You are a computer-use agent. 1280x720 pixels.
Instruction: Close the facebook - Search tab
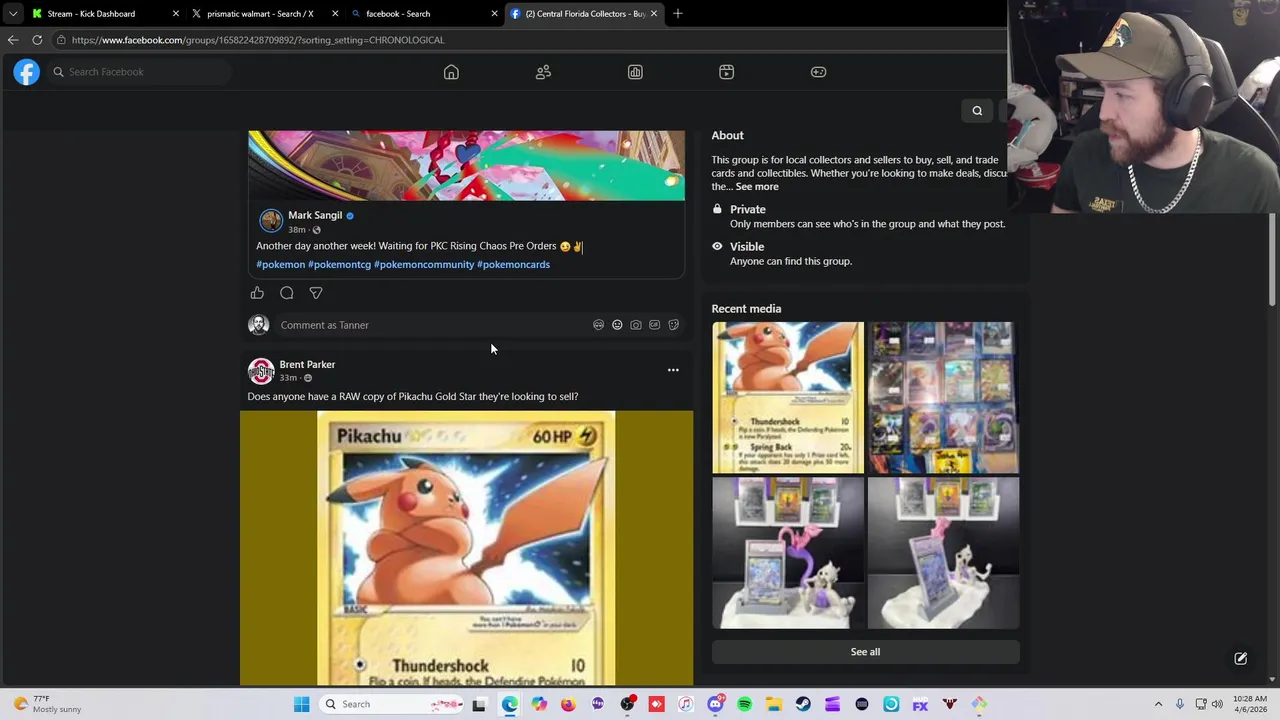point(494,14)
